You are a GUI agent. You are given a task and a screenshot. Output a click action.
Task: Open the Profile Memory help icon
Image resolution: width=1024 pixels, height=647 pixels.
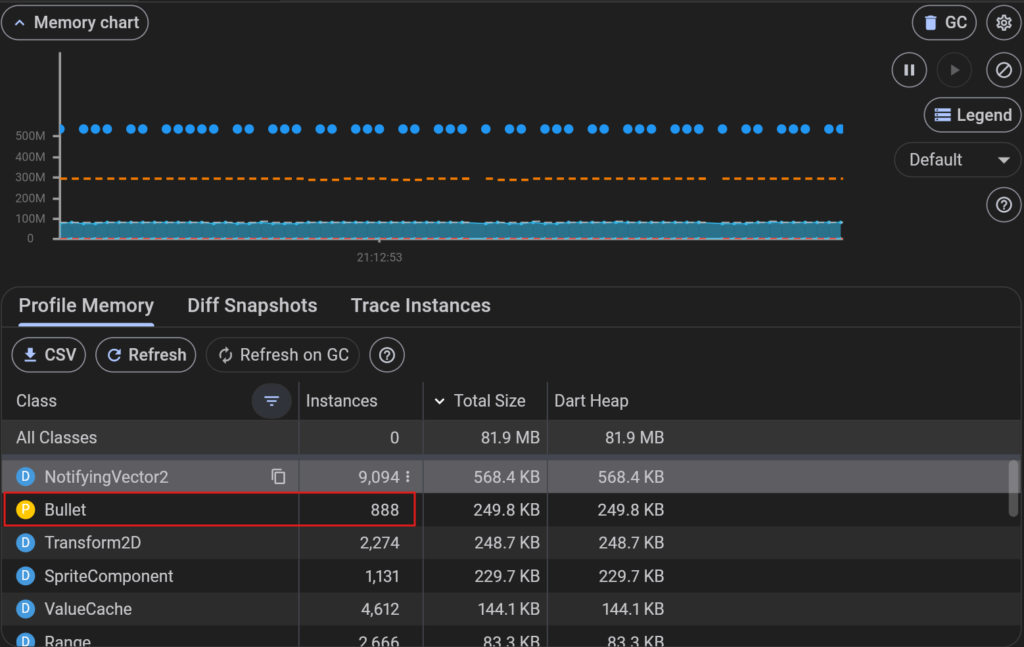tap(387, 355)
